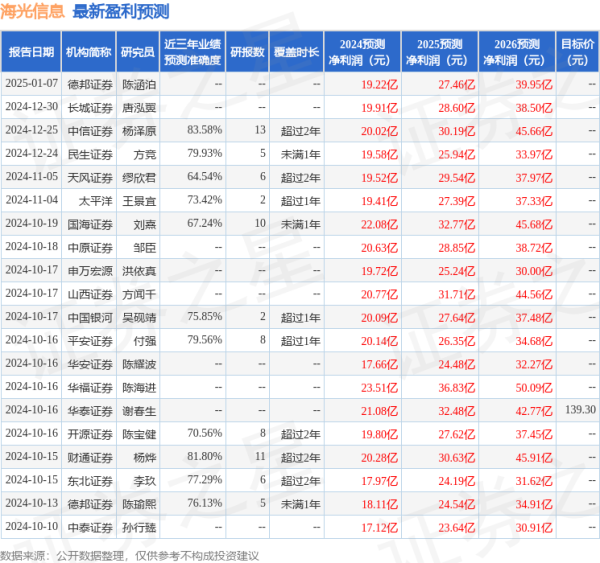Select the 2024 forecast 23.51亿
The height and width of the screenshot is (563, 600).
380,388
